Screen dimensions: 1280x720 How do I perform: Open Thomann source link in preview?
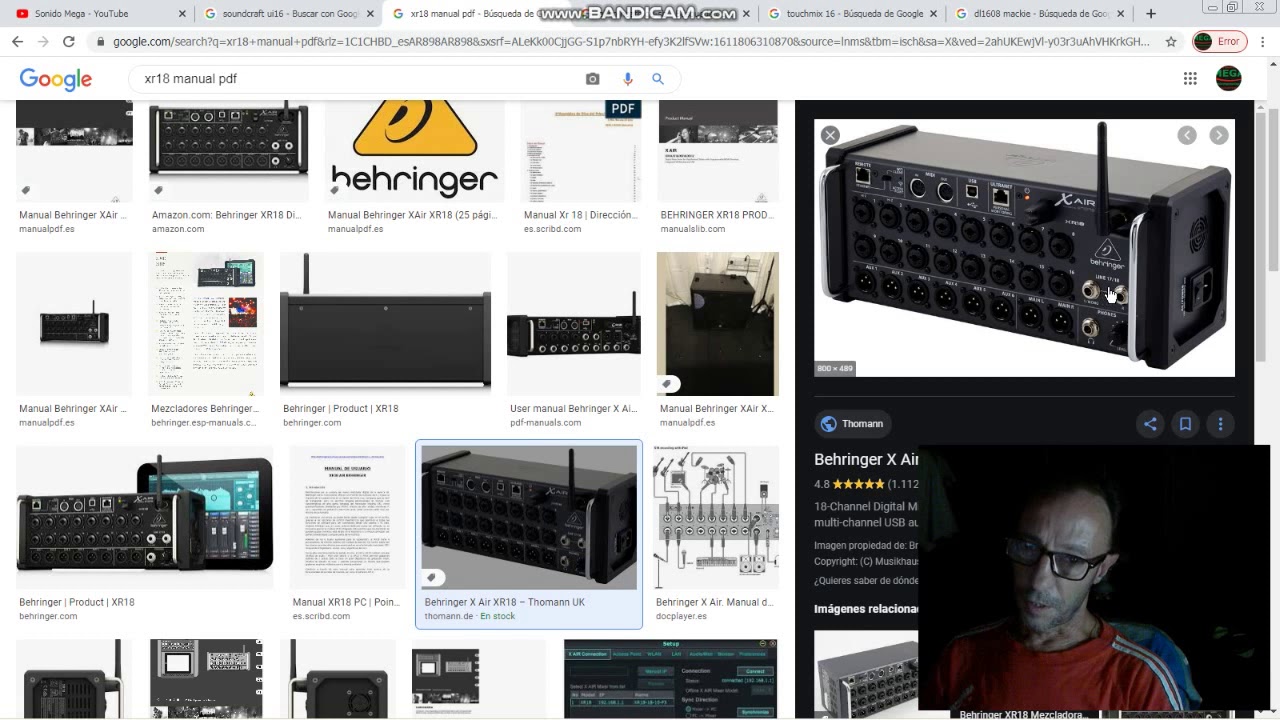click(x=852, y=424)
